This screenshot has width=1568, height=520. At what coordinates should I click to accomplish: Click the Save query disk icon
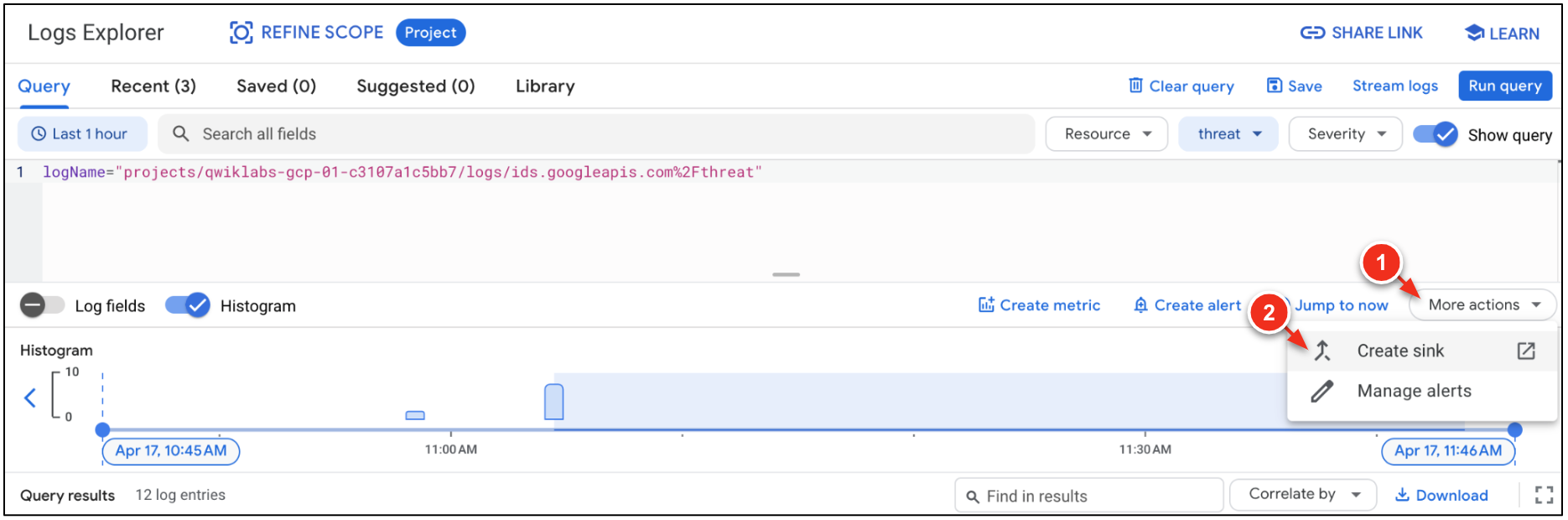(x=1275, y=86)
